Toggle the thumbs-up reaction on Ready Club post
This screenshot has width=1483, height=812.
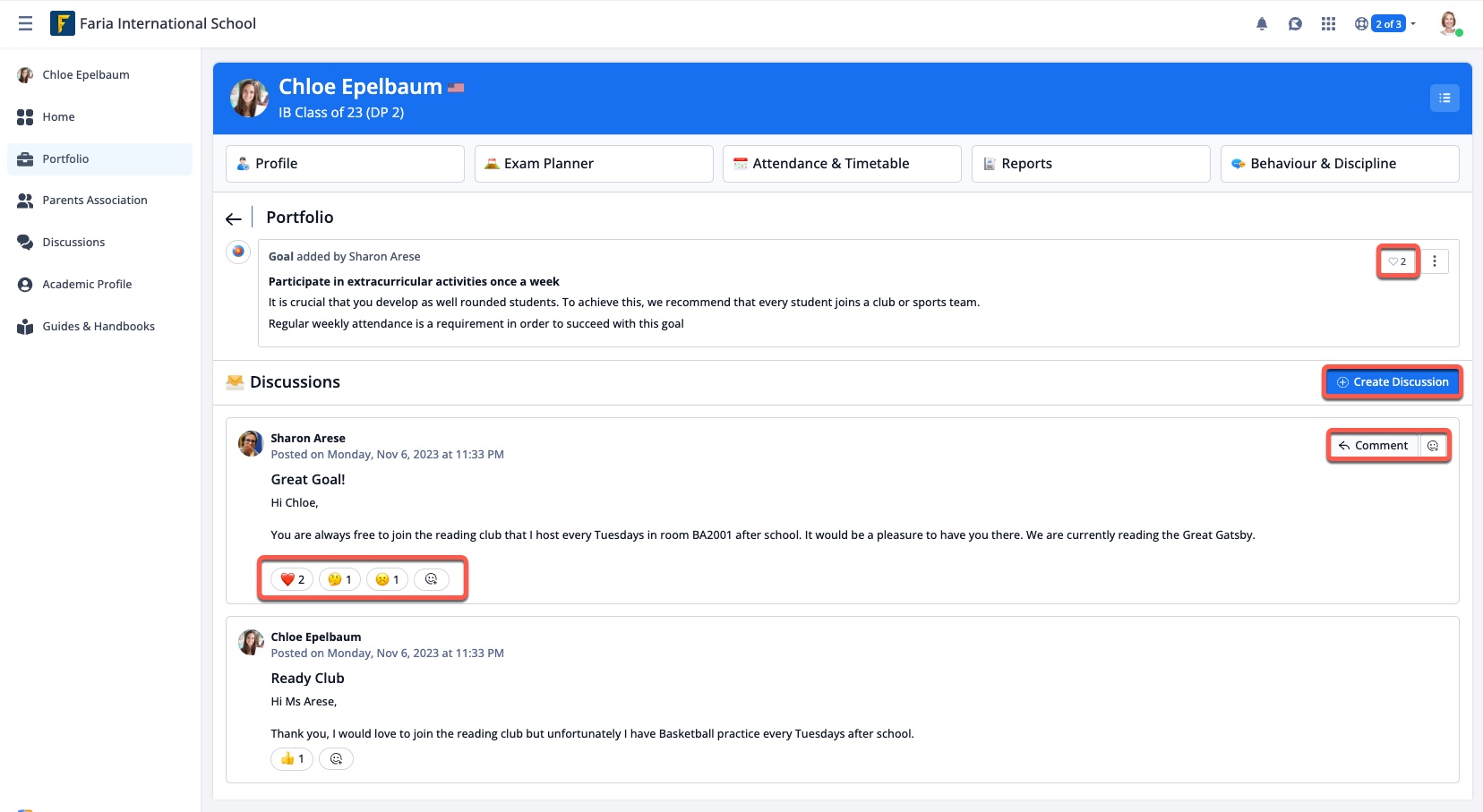[290, 758]
